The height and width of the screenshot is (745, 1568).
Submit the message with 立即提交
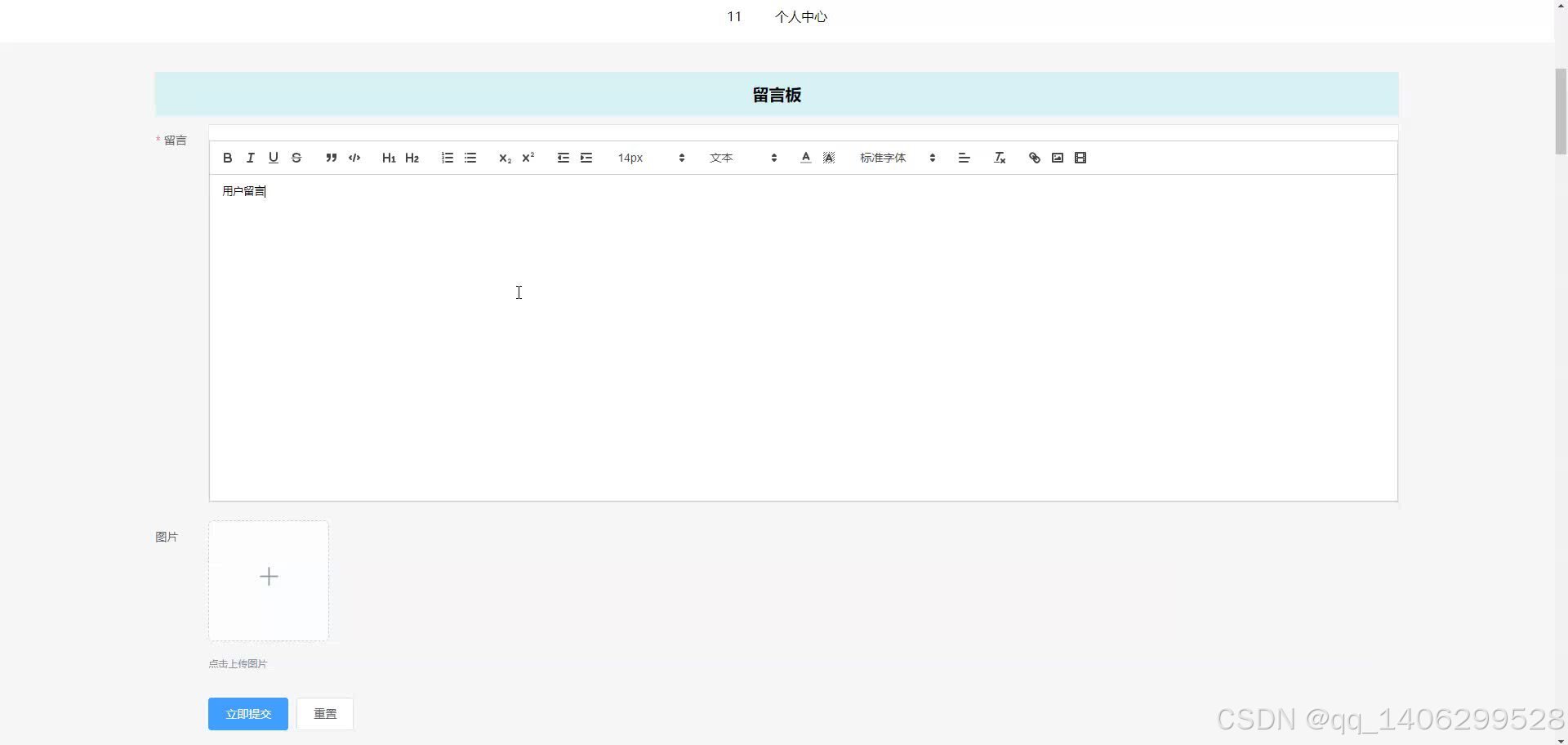tap(248, 714)
